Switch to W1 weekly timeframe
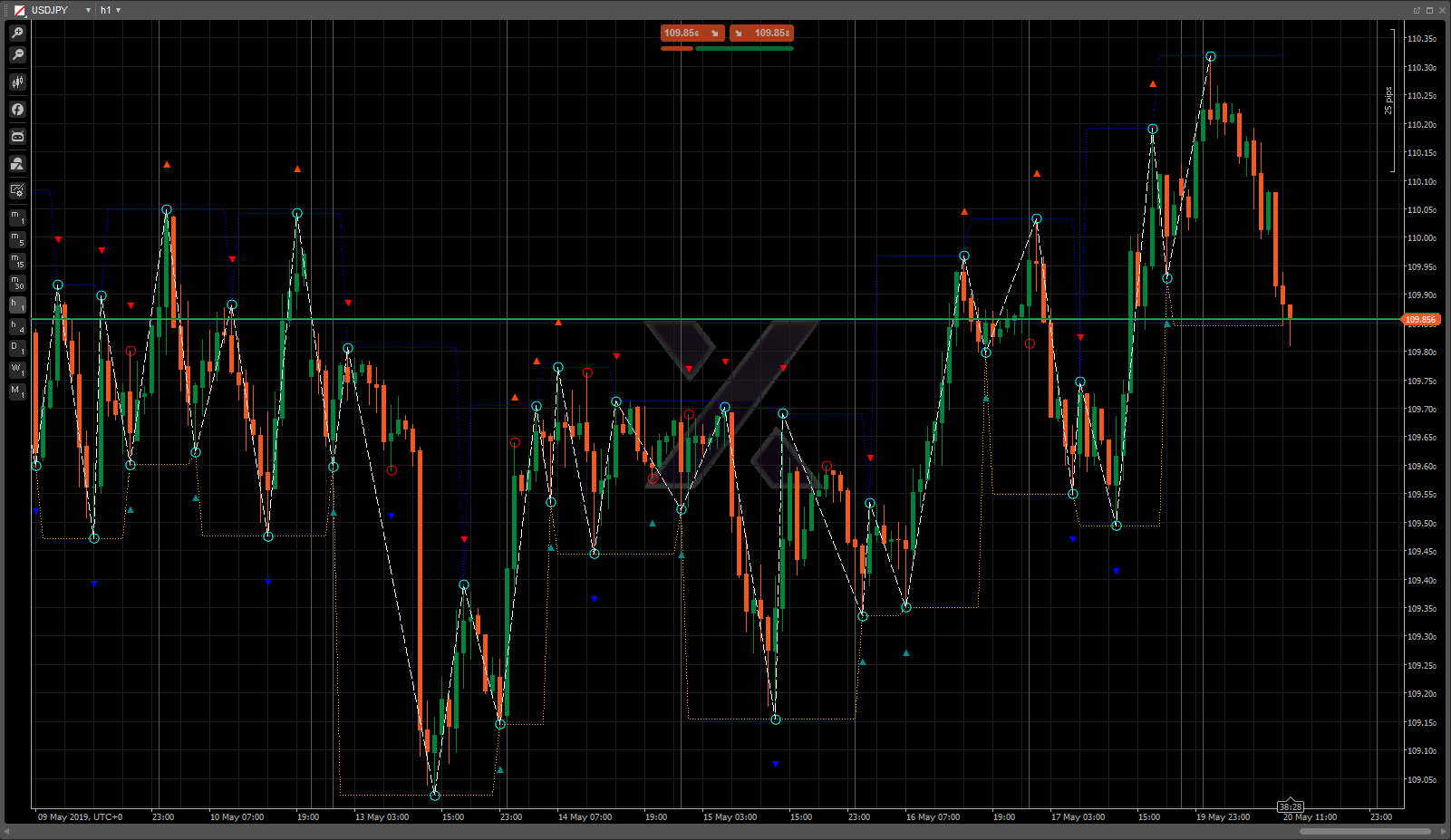The image size is (1451, 840). click(17, 370)
